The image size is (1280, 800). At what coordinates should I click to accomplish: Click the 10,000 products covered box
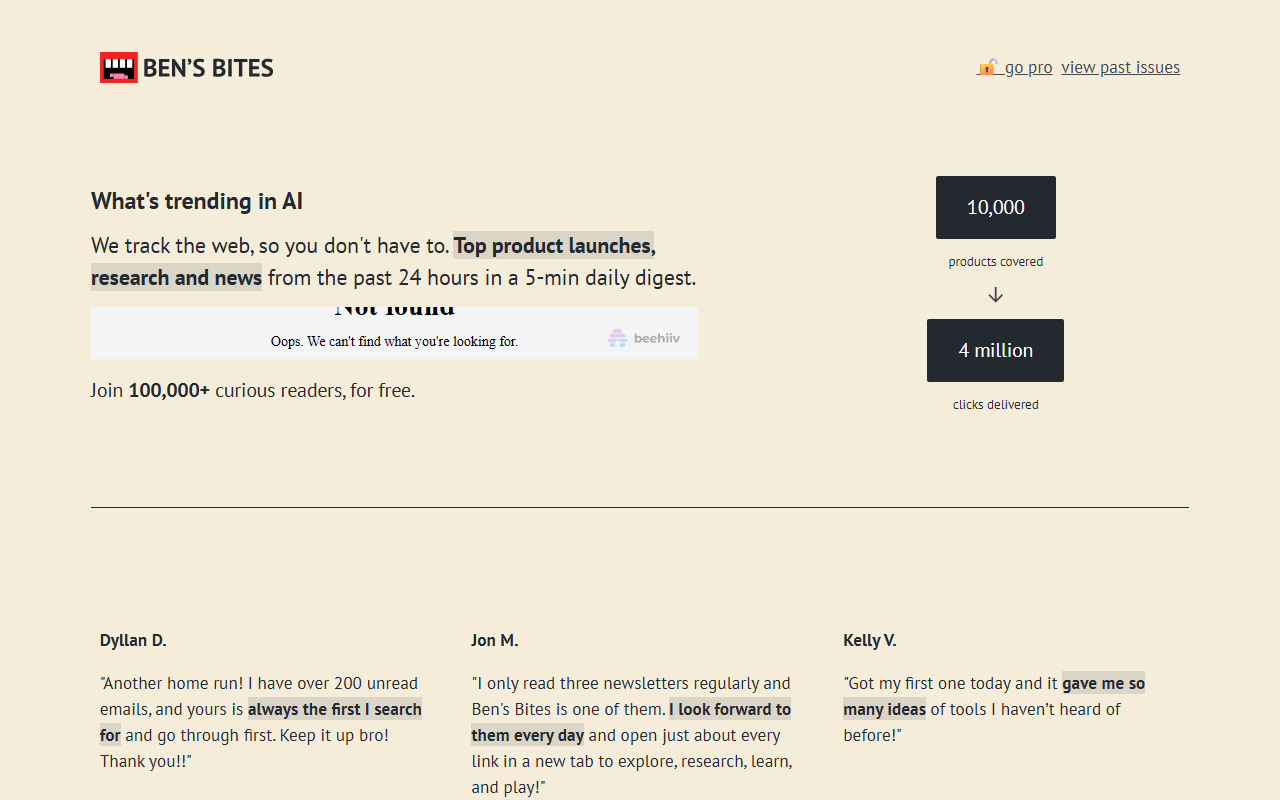pyautogui.click(x=995, y=207)
